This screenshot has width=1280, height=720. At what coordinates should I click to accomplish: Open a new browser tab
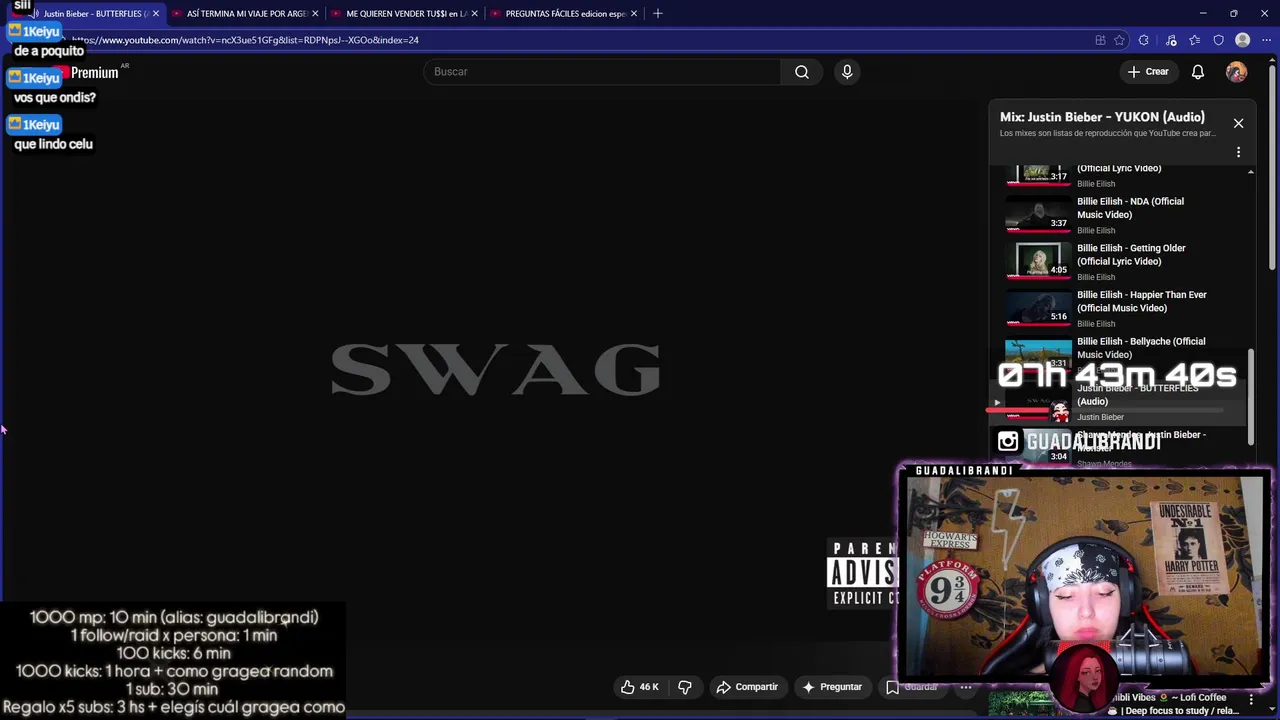point(657,13)
